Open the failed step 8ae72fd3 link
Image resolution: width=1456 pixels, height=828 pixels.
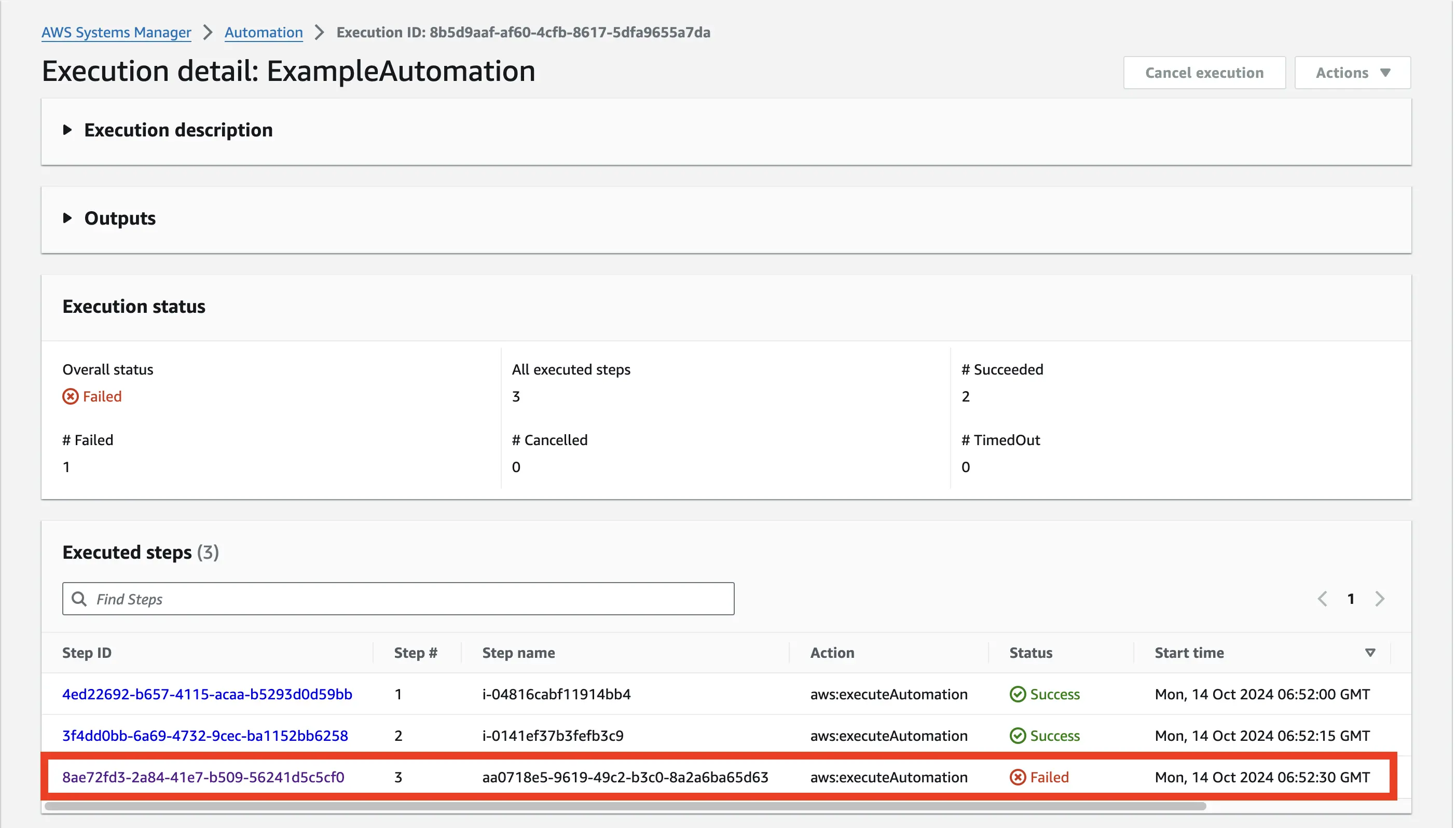(203, 777)
